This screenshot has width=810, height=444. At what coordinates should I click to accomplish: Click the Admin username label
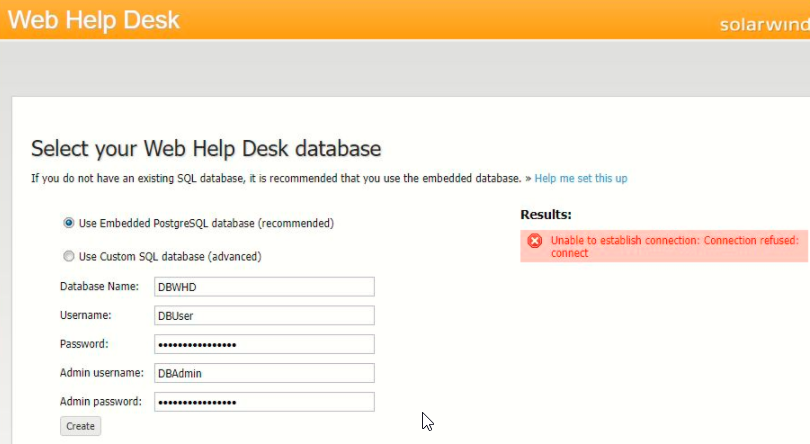101,373
